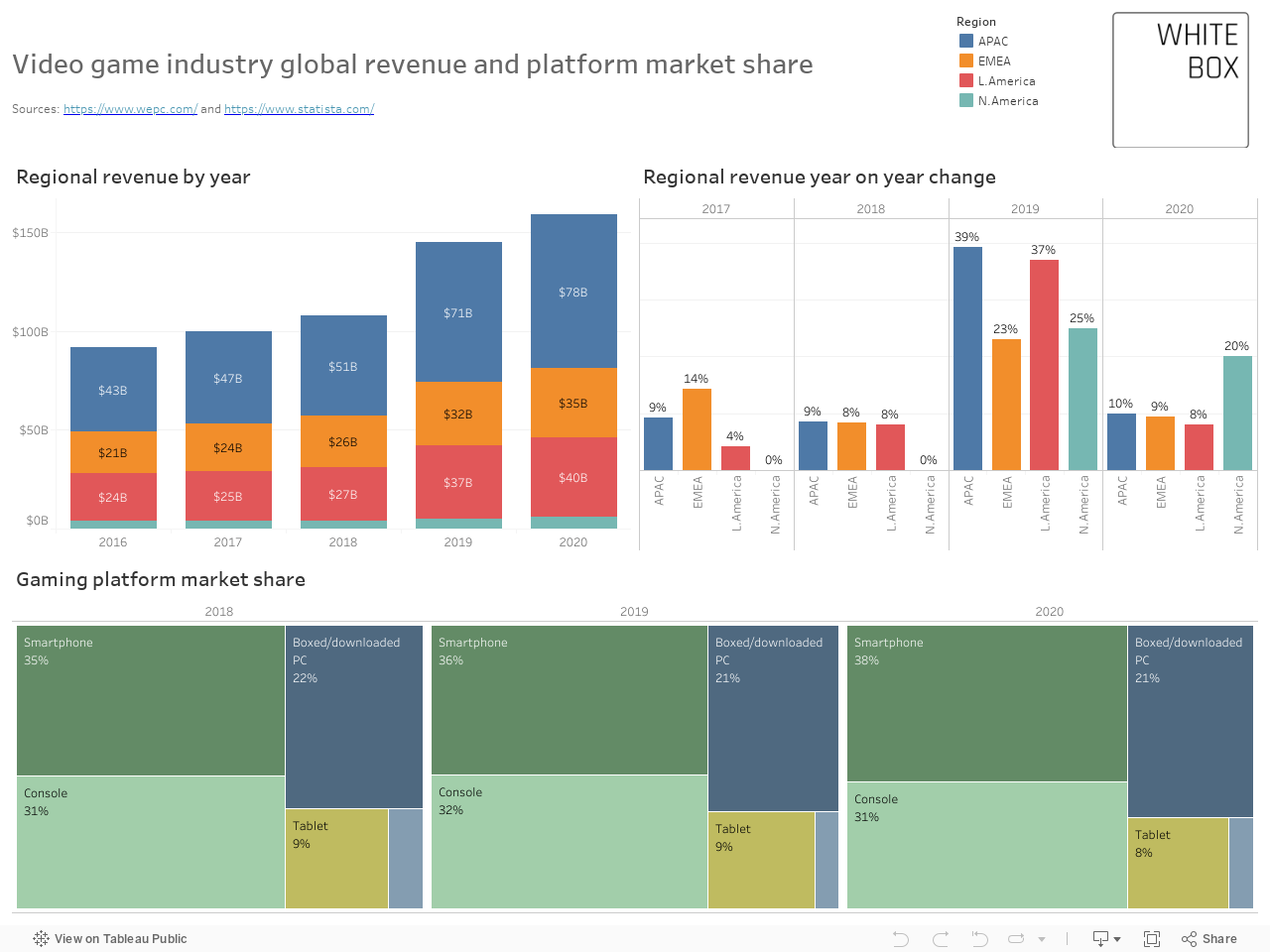
Task: Select the 2019 Boxed/downloaded PC 21% cell
Action: (x=774, y=718)
